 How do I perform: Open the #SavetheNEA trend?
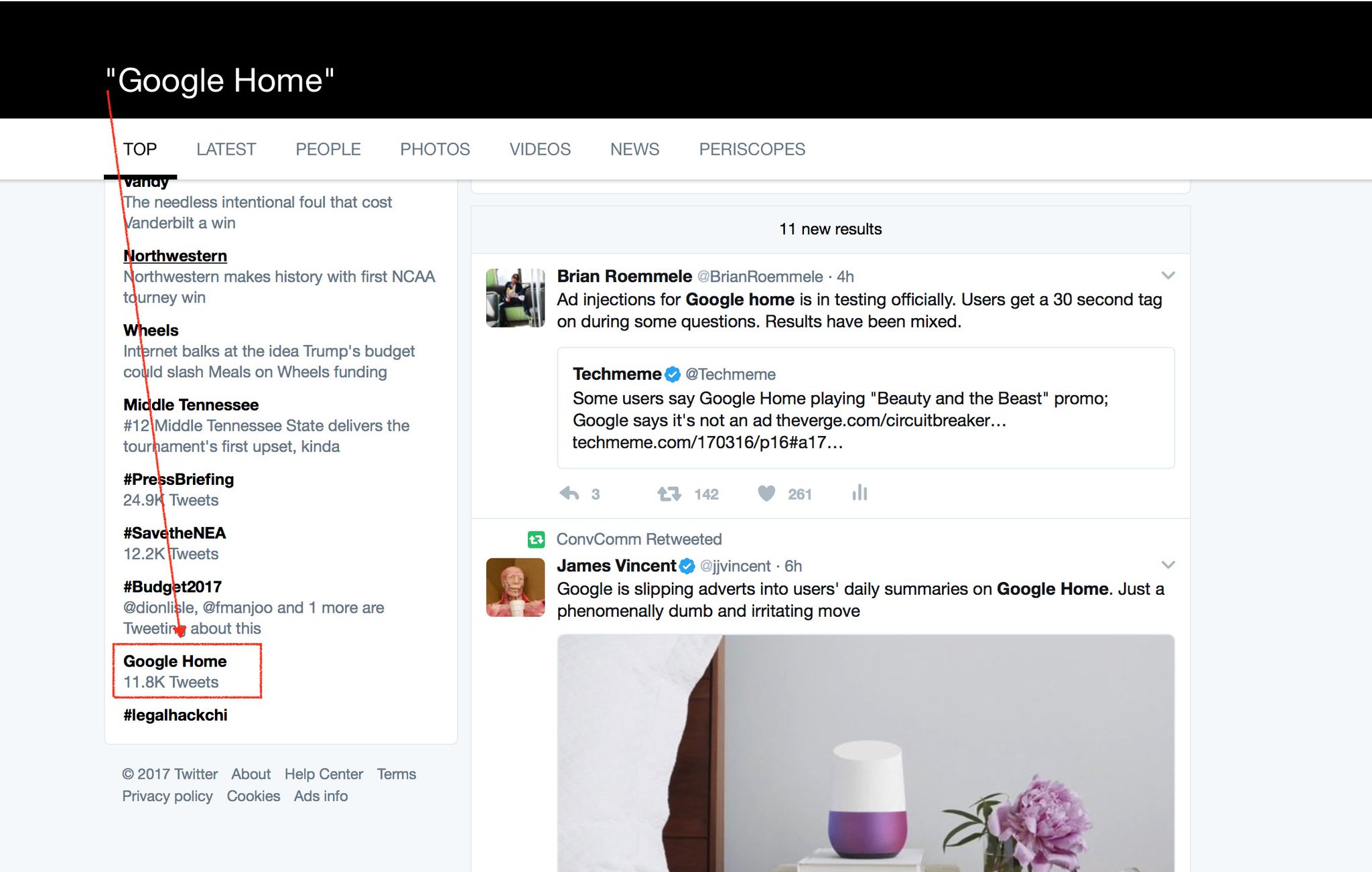point(174,533)
